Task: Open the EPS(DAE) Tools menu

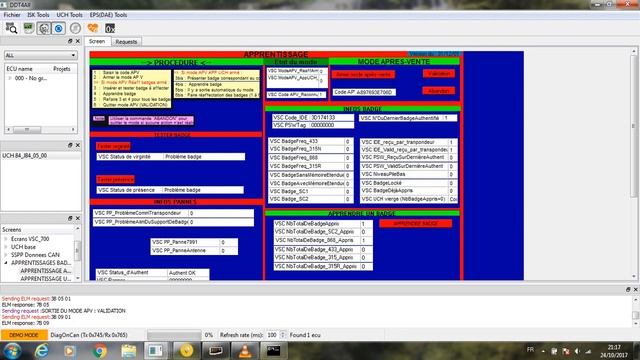Action: click(108, 15)
